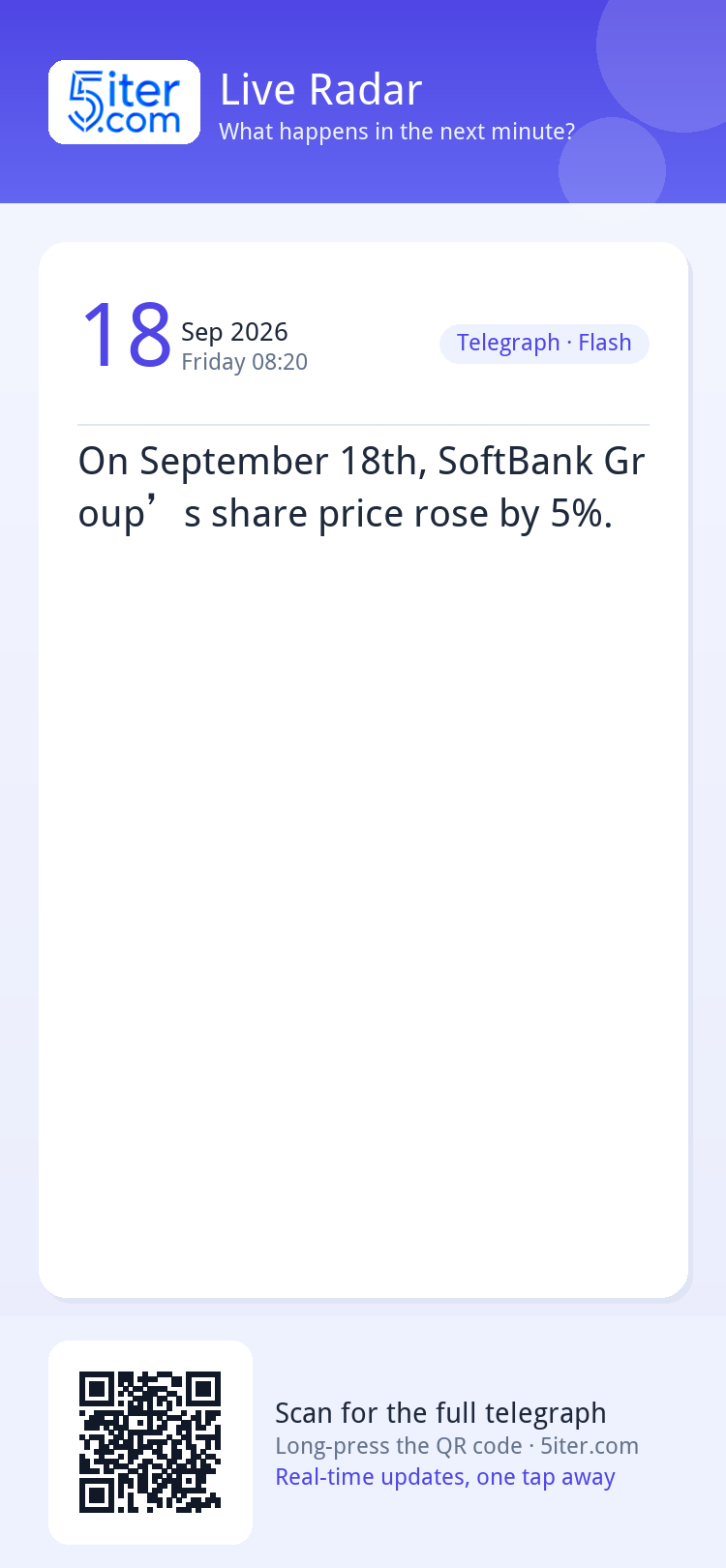Click the Sep 2026 date text
This screenshot has width=726, height=1568.
234,332
